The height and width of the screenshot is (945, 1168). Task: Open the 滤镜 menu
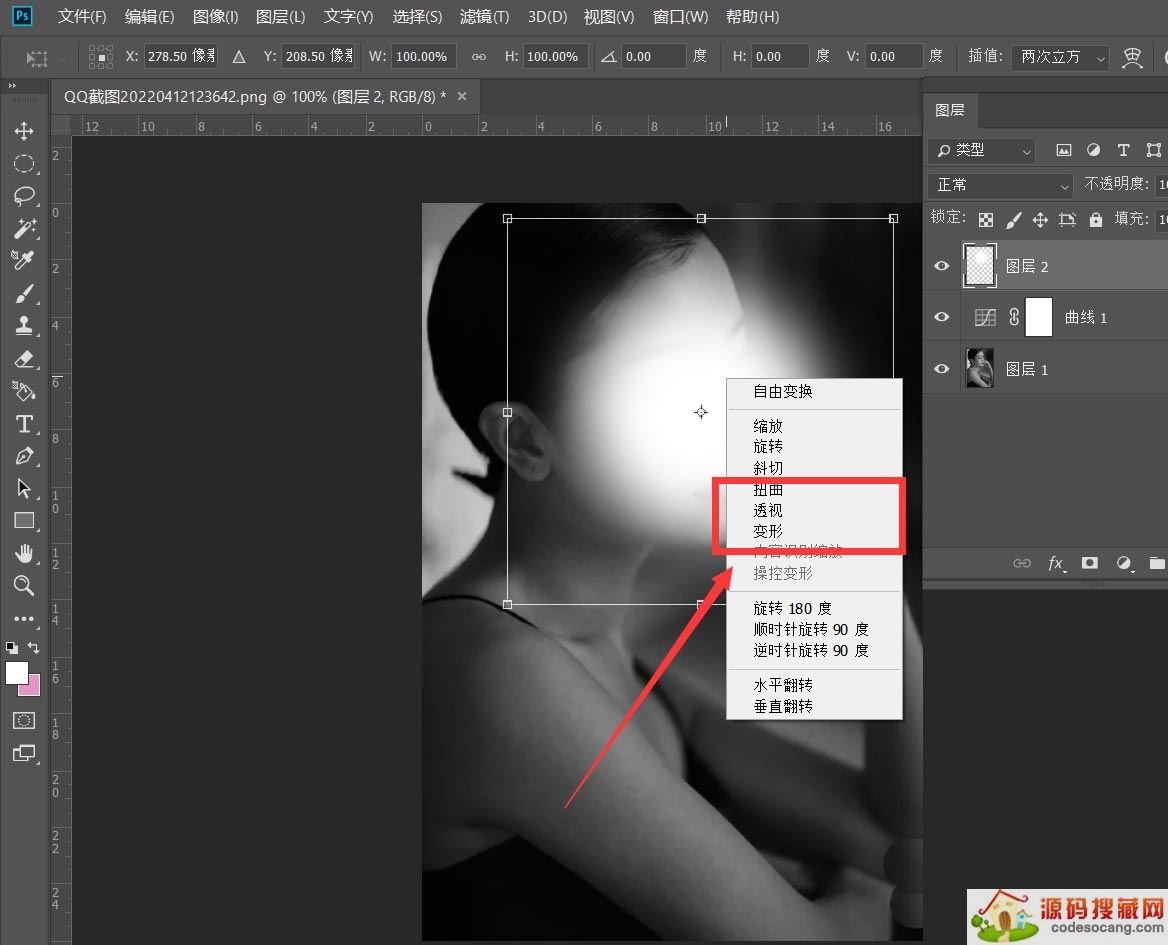coord(486,16)
